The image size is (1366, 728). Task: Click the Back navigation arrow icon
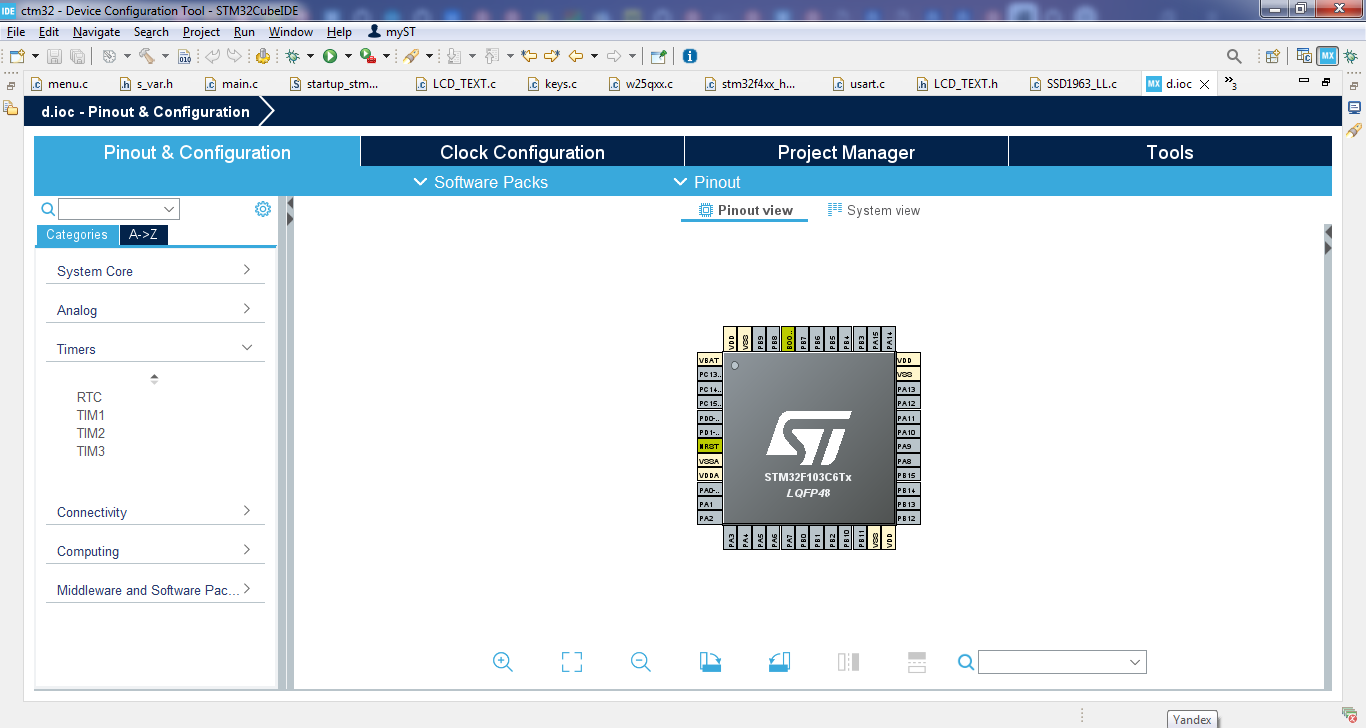click(x=576, y=56)
